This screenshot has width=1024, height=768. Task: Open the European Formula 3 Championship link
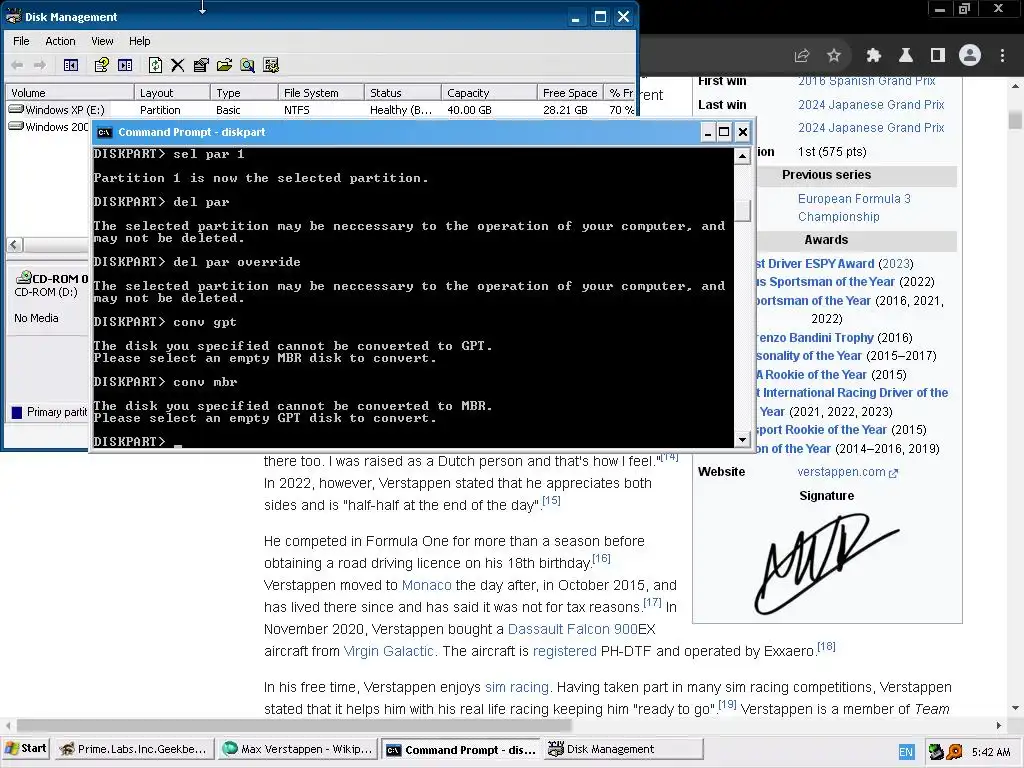(x=854, y=208)
